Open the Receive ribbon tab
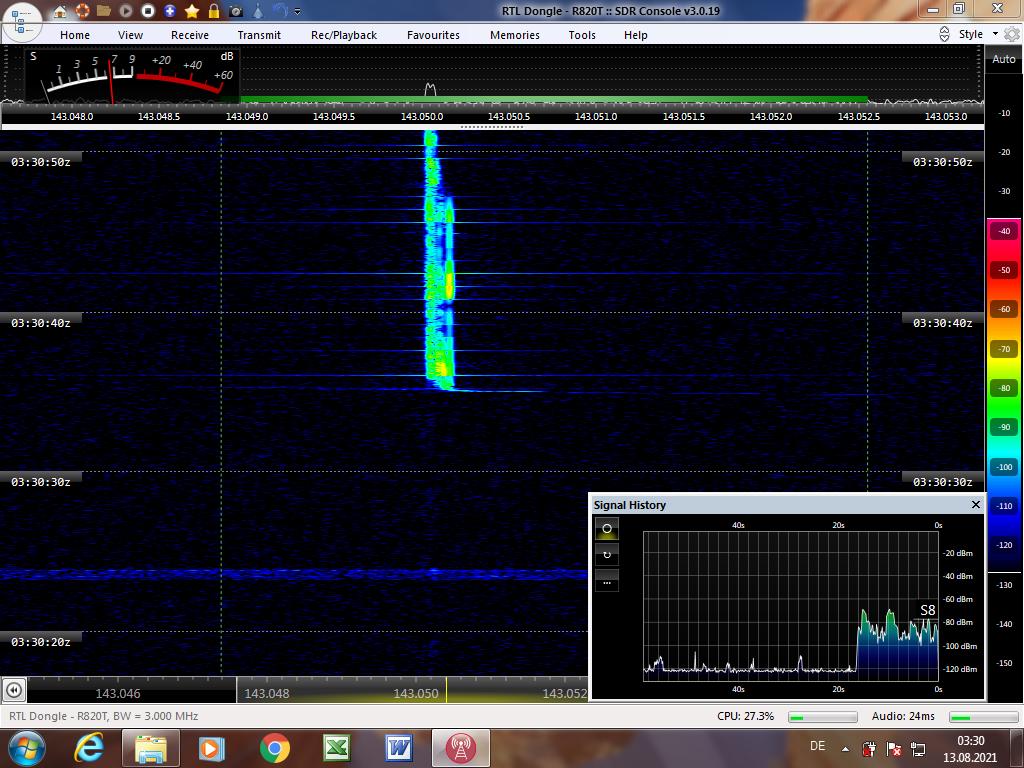Viewport: 1024px width, 768px height. 189,35
